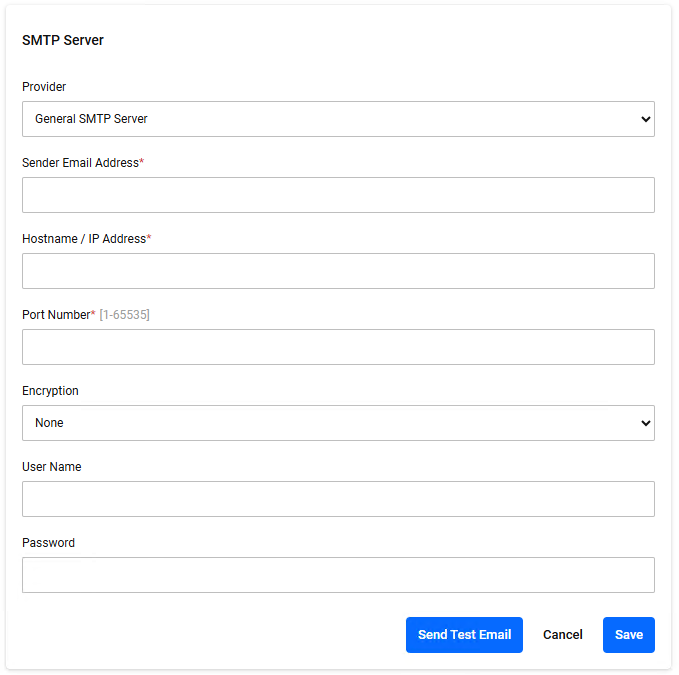Viewport: 679px width, 675px height.
Task: Click the [1-65535] range hint
Action: 125,315
